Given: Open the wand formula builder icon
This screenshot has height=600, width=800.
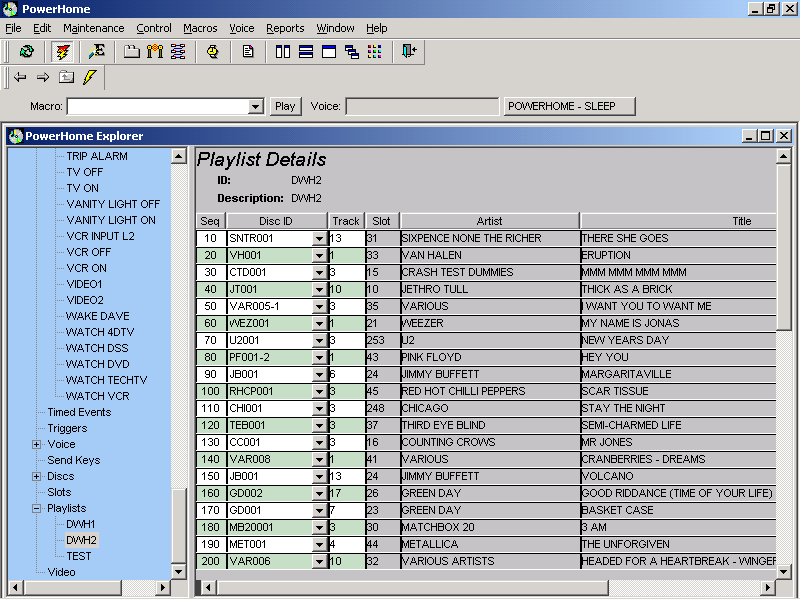Looking at the screenshot, I should click(x=96, y=52).
